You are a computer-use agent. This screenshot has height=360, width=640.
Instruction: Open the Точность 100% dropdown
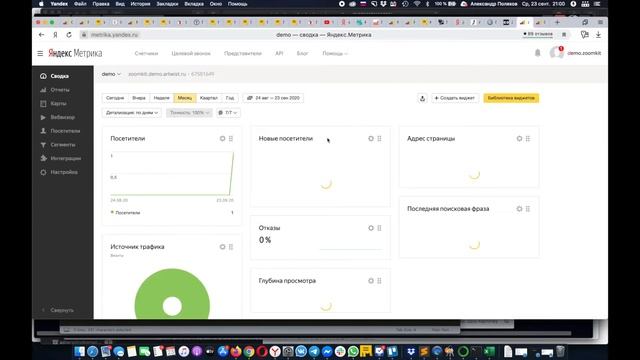[x=189, y=113]
